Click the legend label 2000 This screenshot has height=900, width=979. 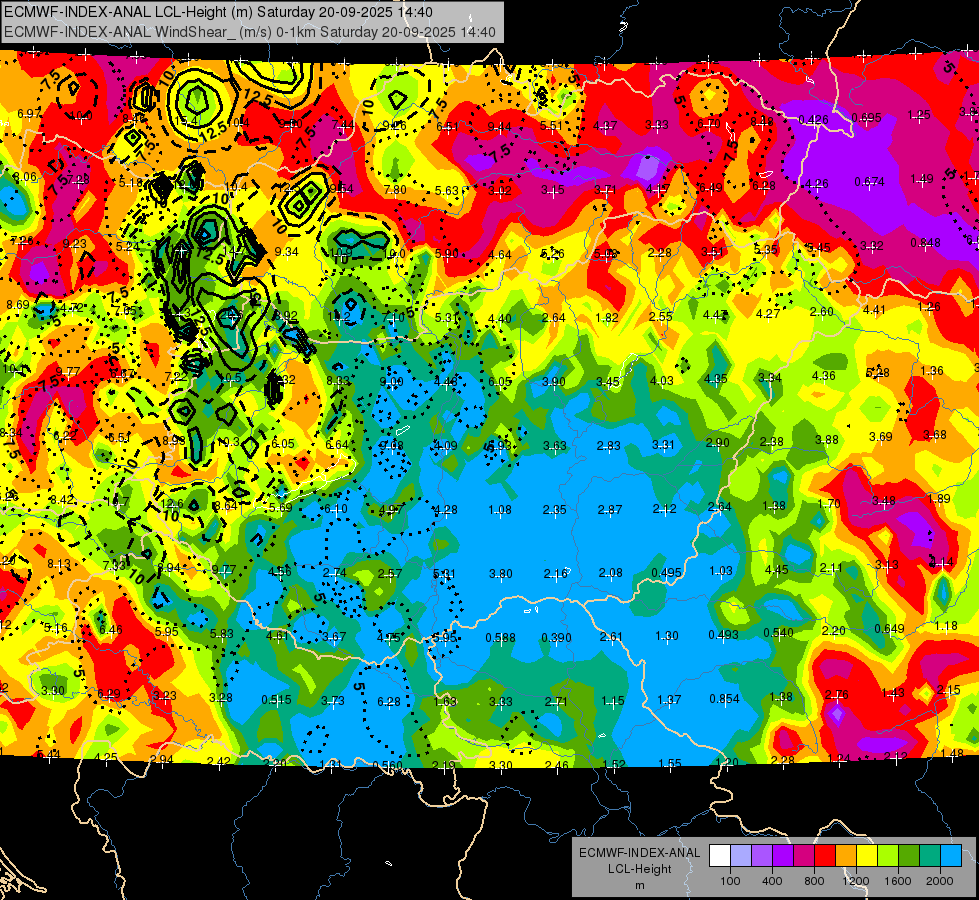940,881
